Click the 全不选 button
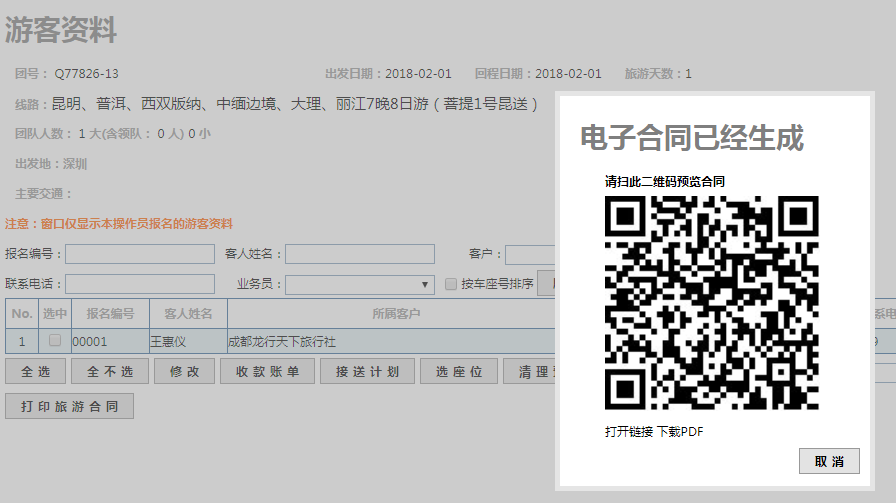This screenshot has width=896, height=503. [x=110, y=372]
